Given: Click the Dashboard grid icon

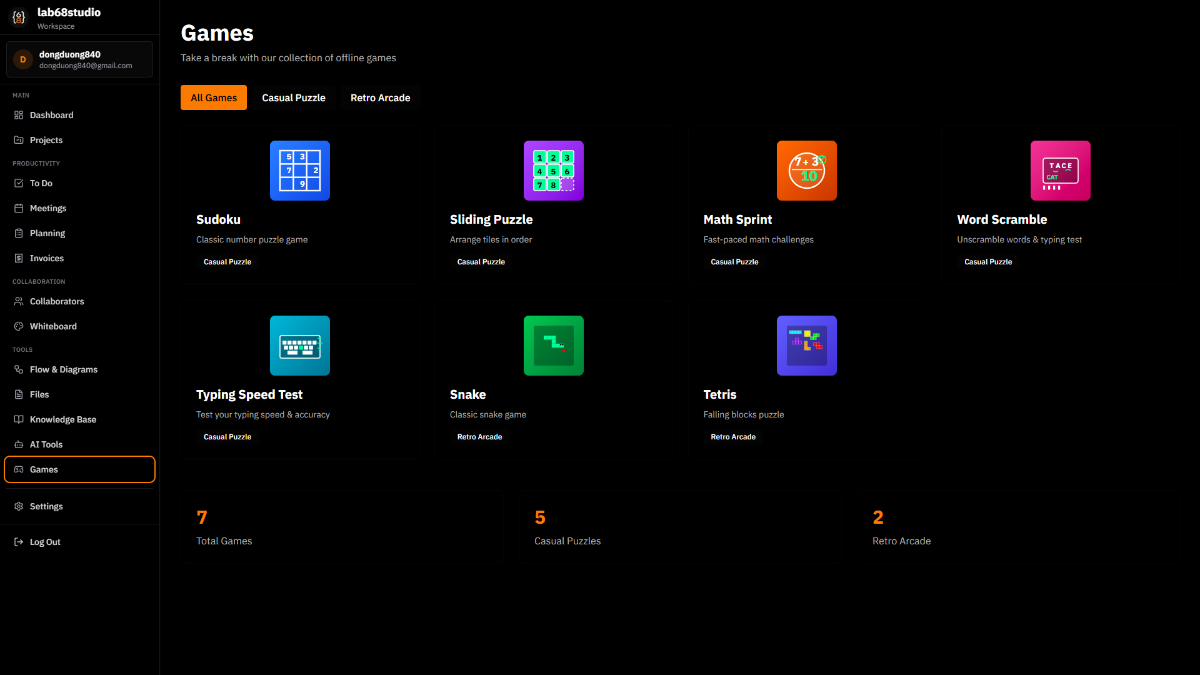Looking at the screenshot, I should tap(19, 115).
